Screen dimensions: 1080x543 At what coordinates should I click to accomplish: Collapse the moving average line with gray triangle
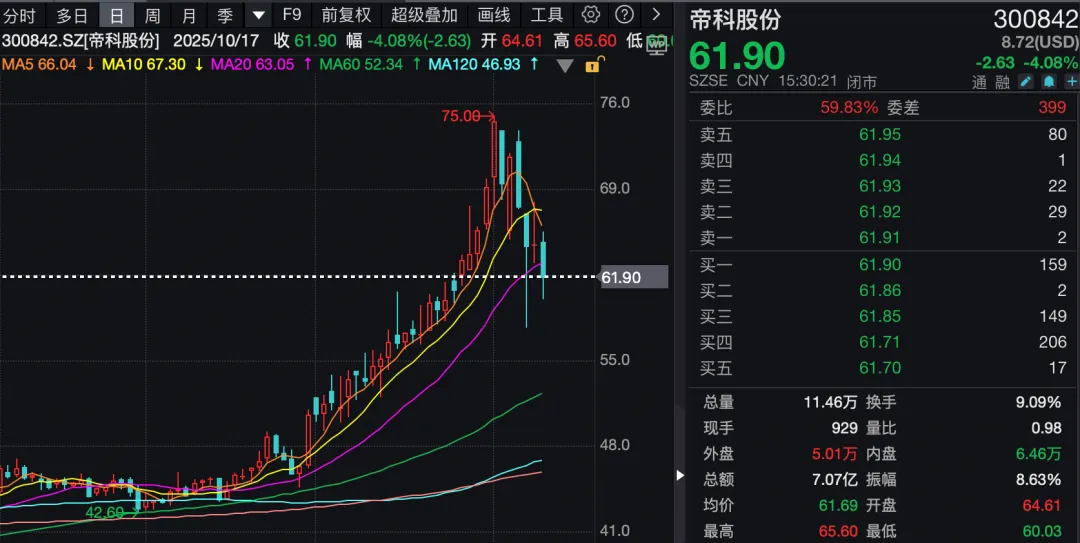pyautogui.click(x=565, y=66)
